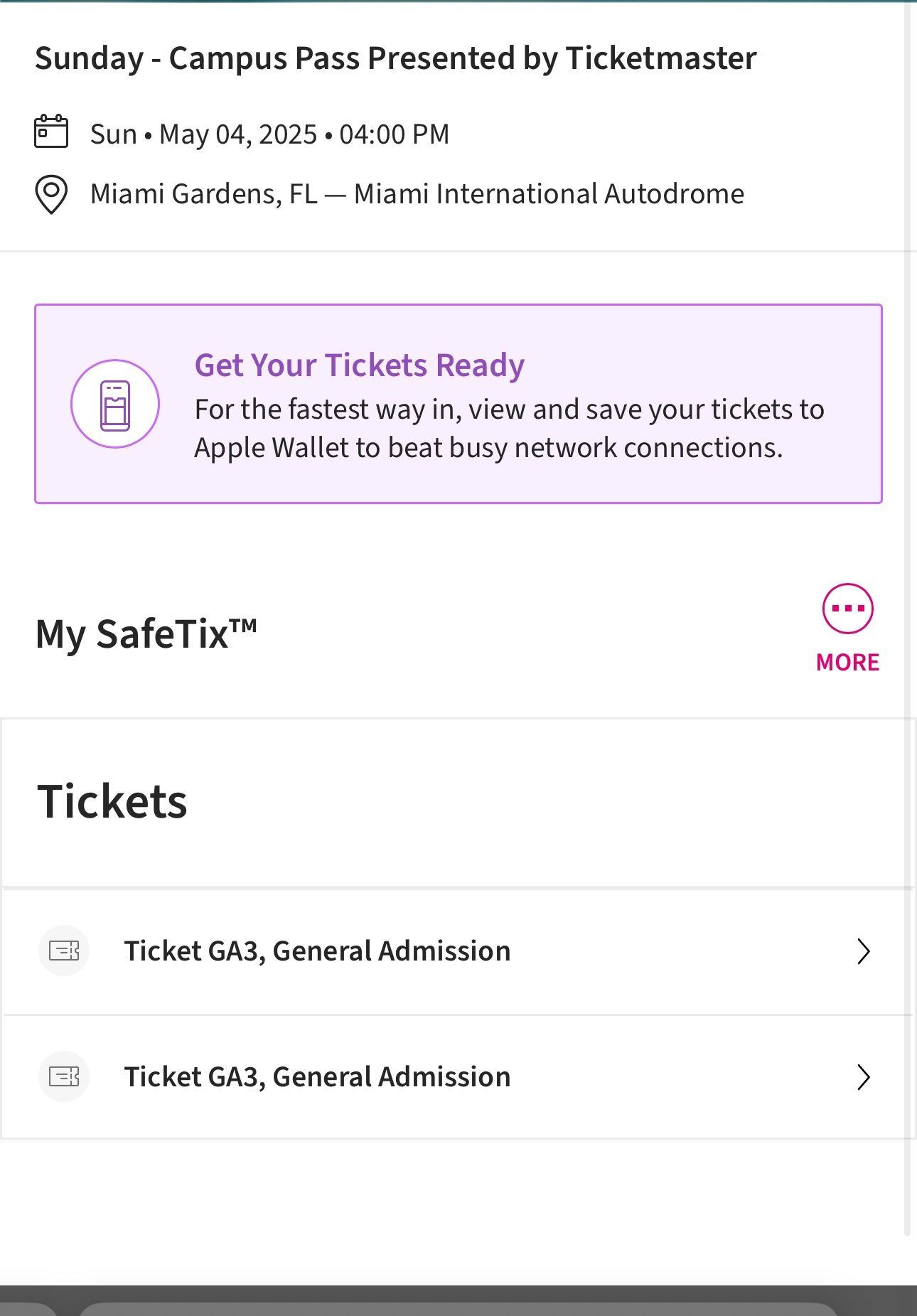Select the Get Your Tickets Ready heading
This screenshot has width=917, height=1316.
point(359,365)
